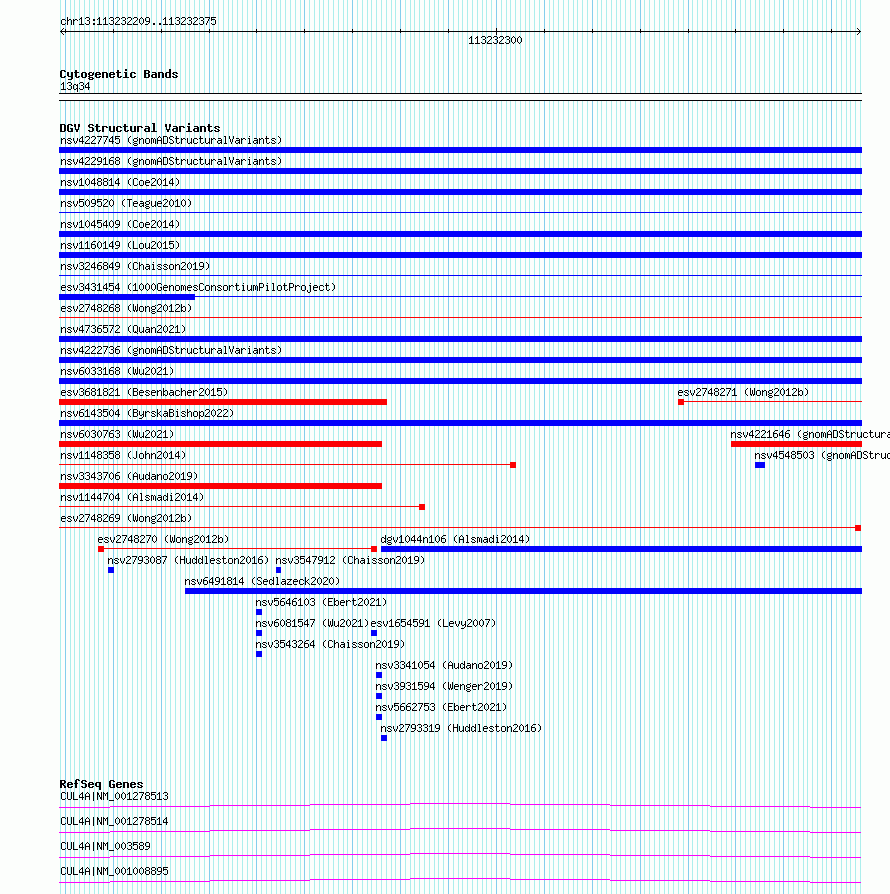The height and width of the screenshot is (894, 890).
Task: Select the nsv6143504 (ByrskaBishop2022) label
Action: point(147,413)
